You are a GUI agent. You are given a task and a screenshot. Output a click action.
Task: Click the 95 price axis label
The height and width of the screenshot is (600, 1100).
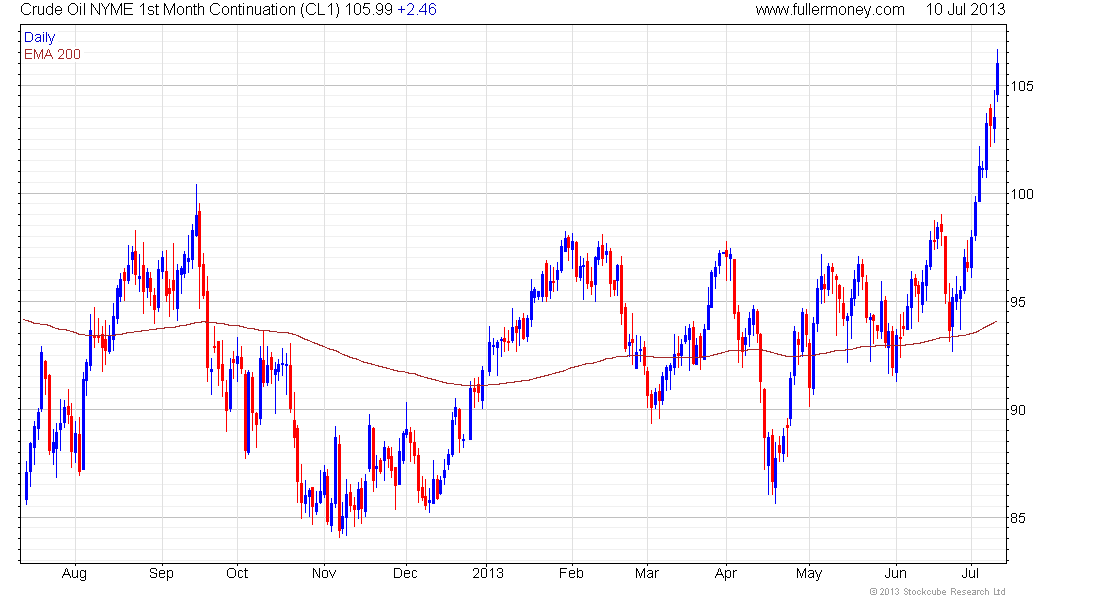coord(1018,302)
